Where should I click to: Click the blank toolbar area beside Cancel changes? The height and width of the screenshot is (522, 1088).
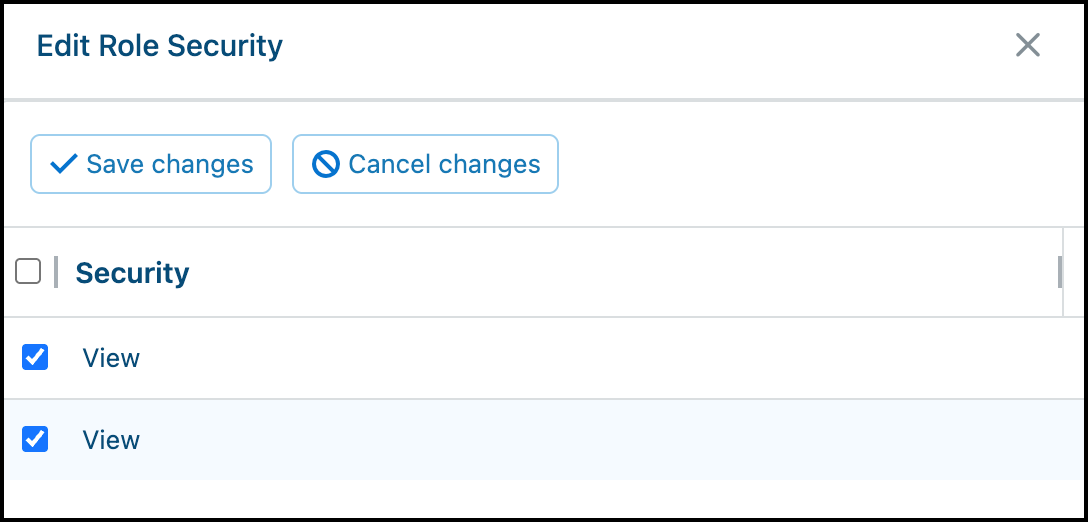[x=819, y=164]
